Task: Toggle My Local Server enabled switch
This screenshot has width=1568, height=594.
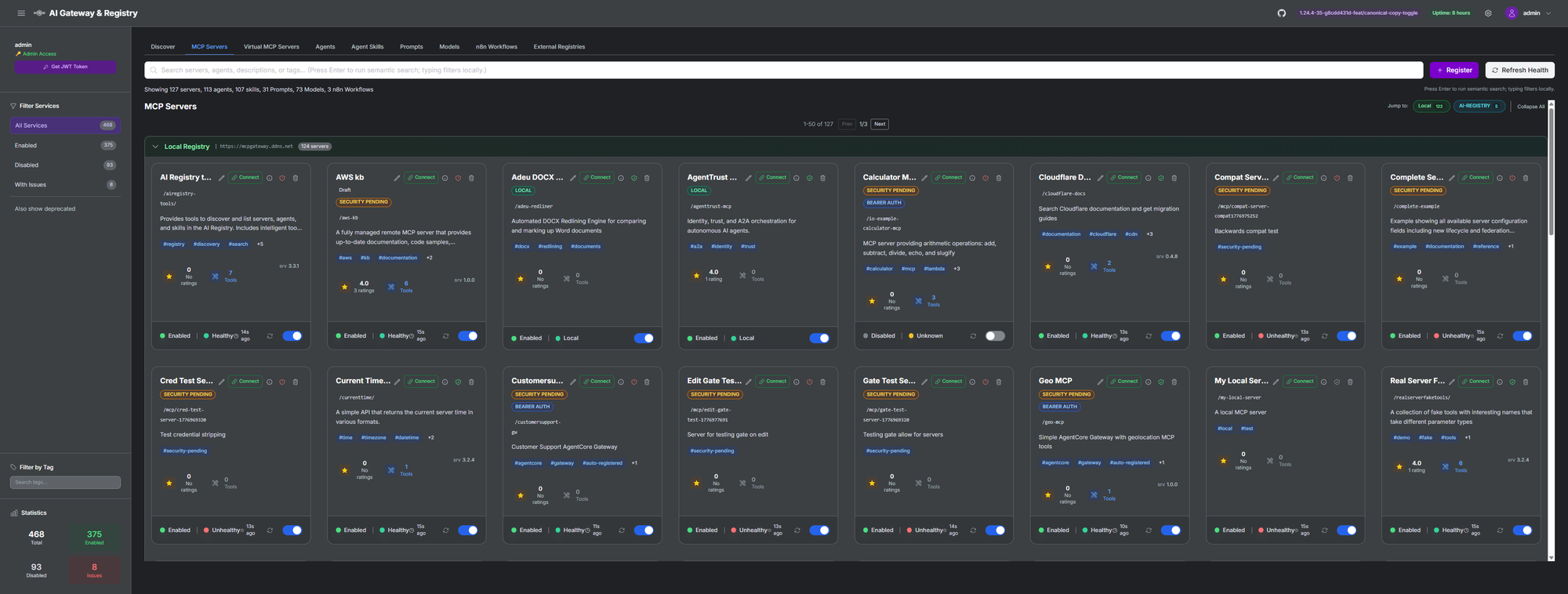Action: click(x=1346, y=531)
